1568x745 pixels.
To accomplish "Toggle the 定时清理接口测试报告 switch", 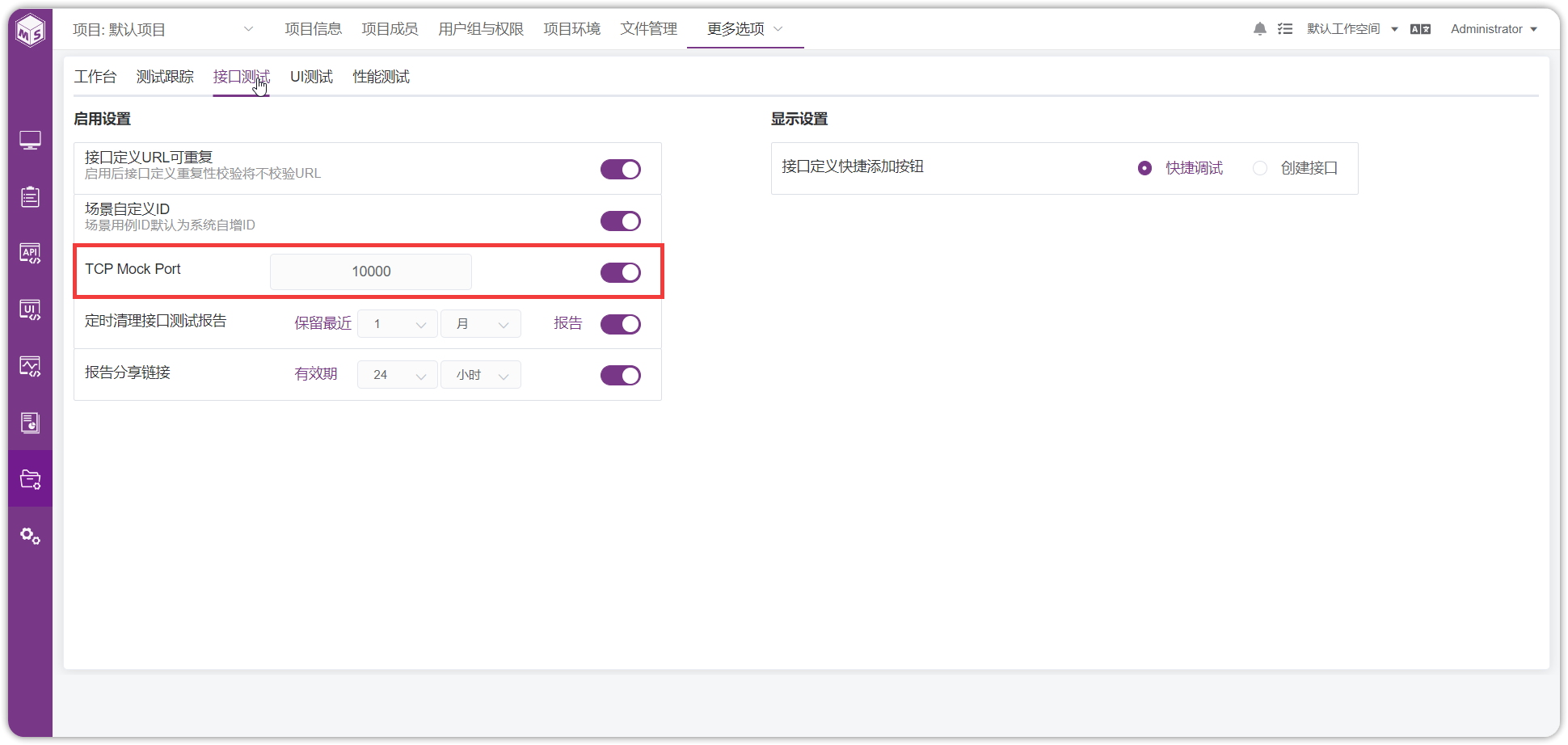I will [x=620, y=324].
